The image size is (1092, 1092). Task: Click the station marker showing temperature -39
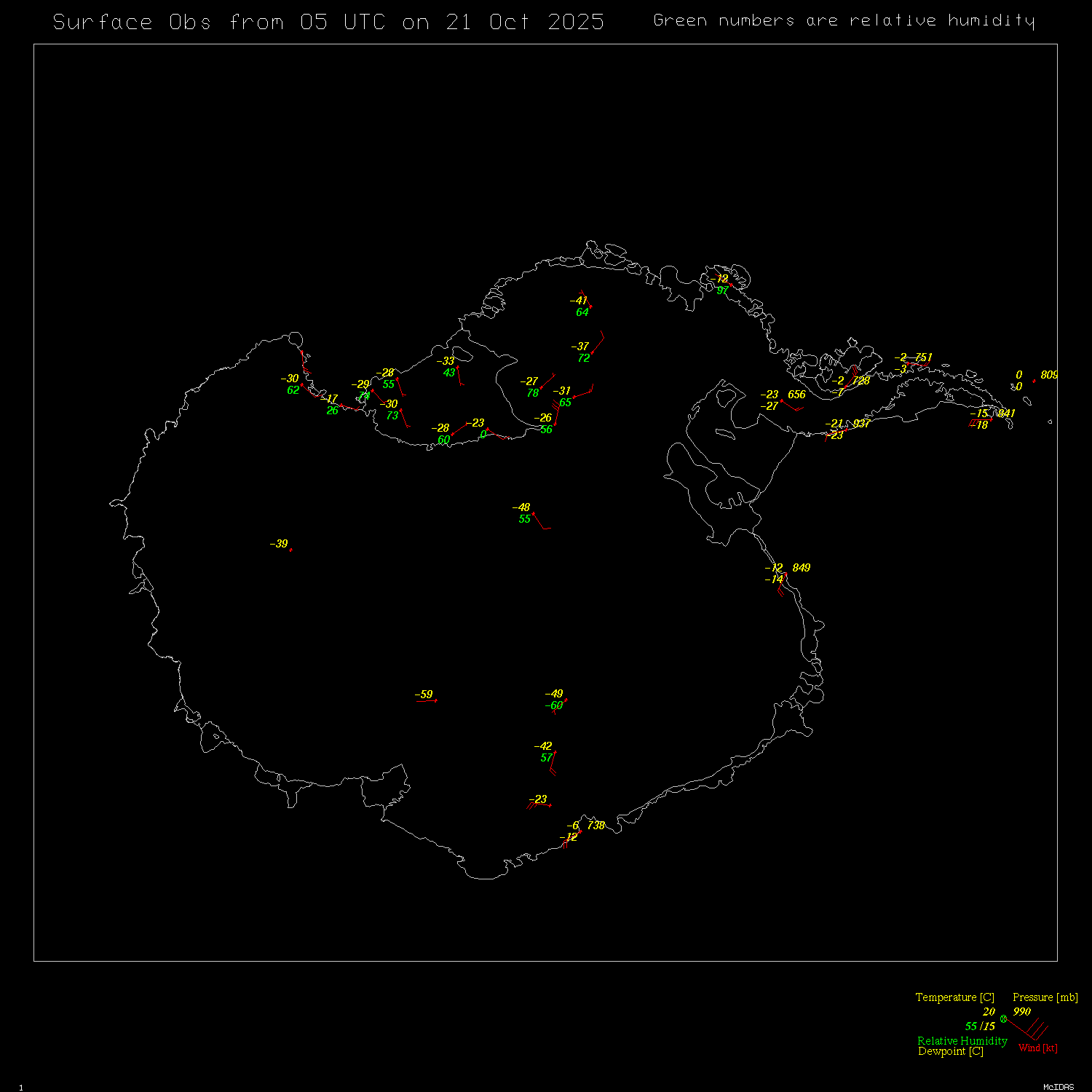coord(290,550)
